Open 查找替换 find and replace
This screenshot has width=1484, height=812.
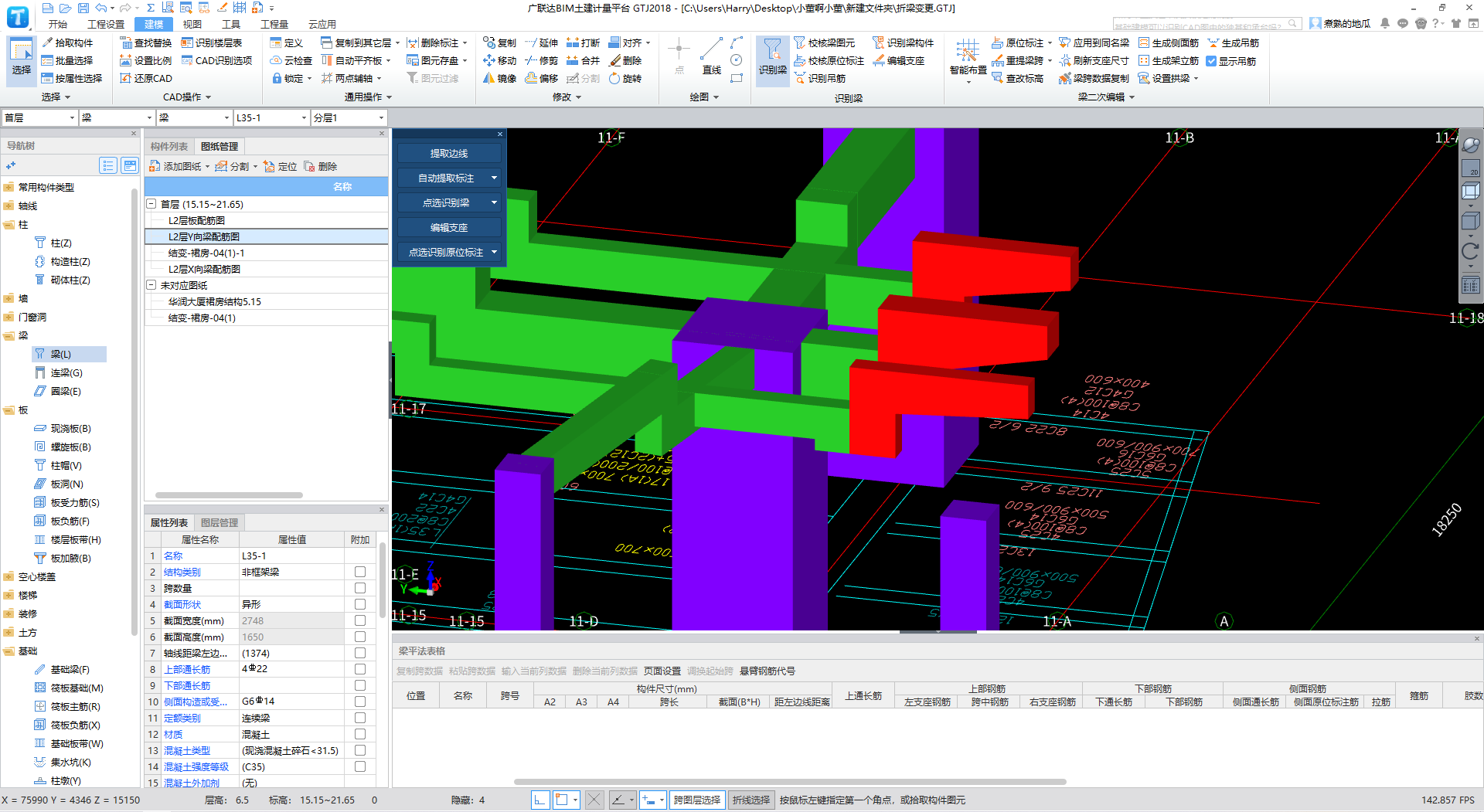tap(146, 42)
